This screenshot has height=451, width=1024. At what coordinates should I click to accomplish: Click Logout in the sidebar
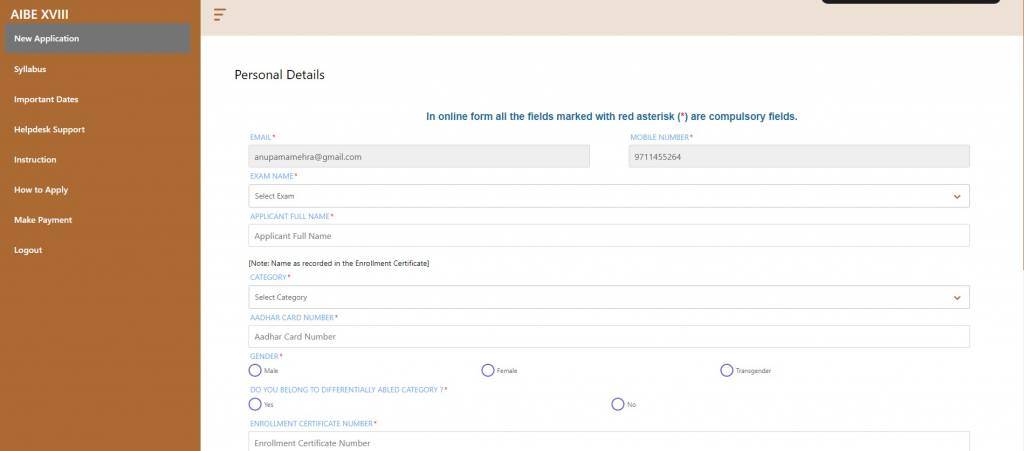click(28, 250)
